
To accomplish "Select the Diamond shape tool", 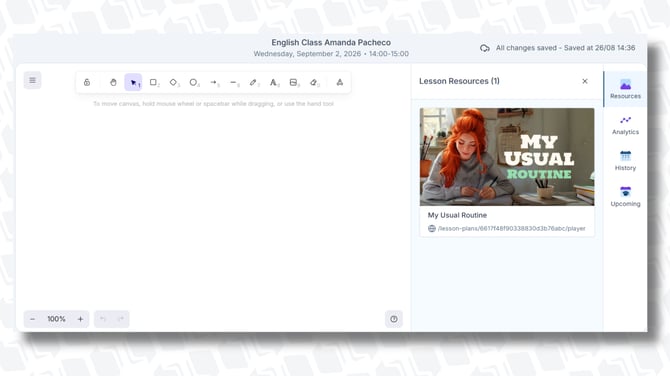I will [x=173, y=82].
